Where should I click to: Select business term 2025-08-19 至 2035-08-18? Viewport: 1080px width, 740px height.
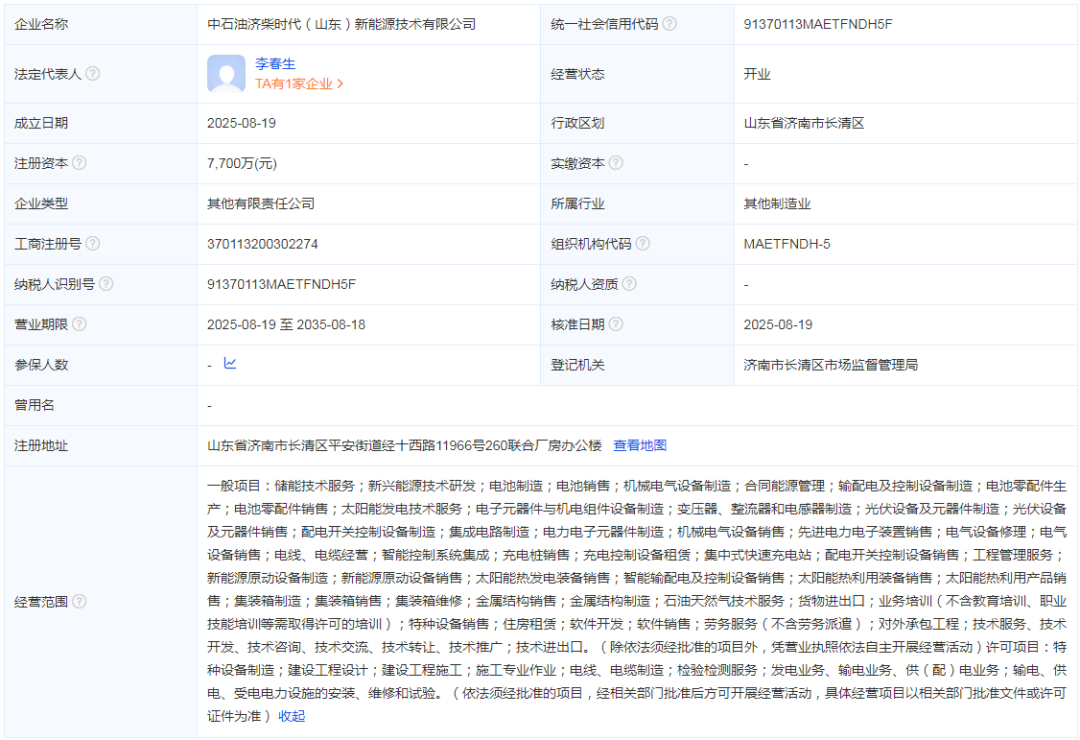pyautogui.click(x=286, y=325)
